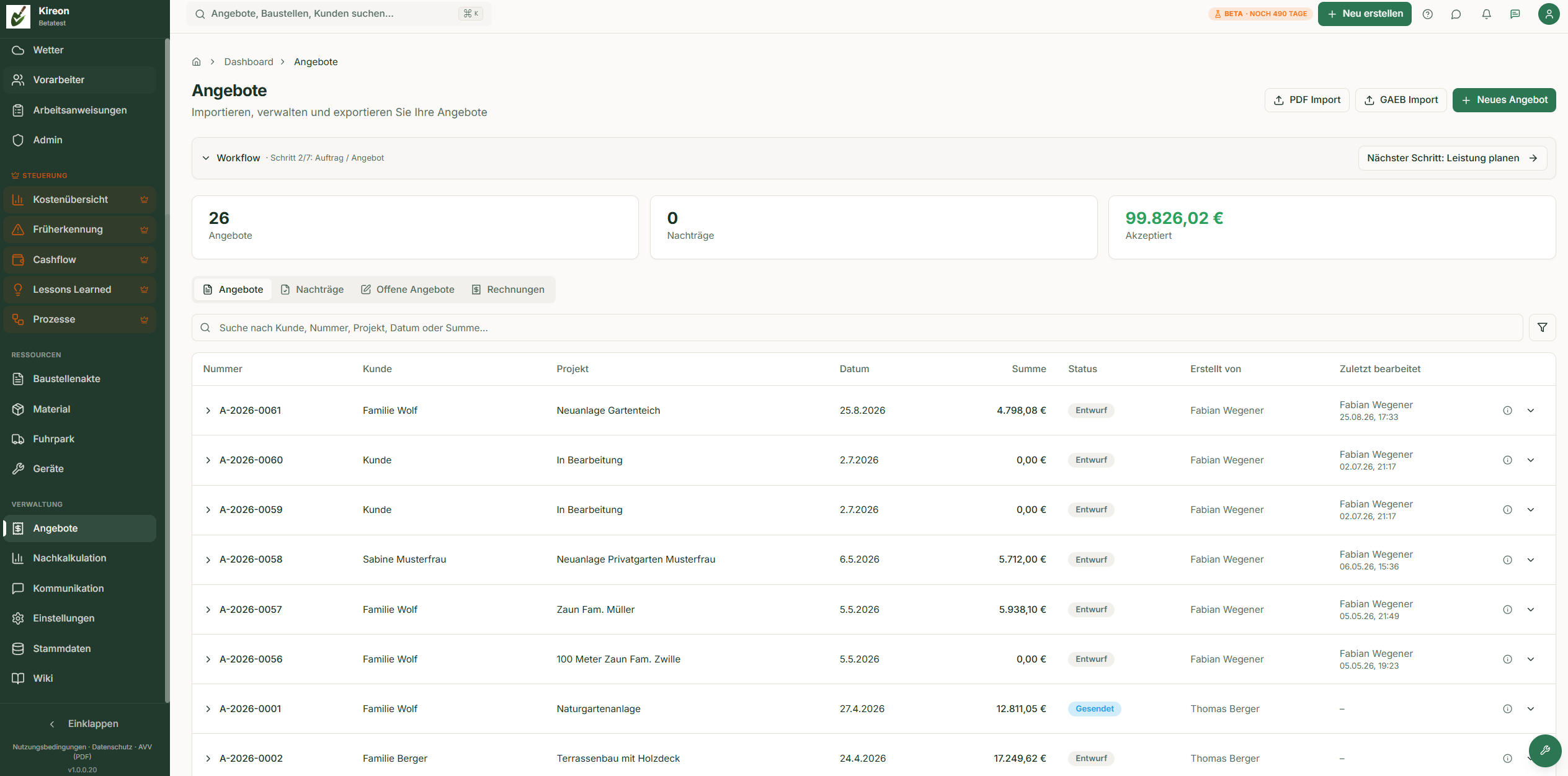Expand row A-2026-0001
1568x776 pixels.
coord(208,709)
